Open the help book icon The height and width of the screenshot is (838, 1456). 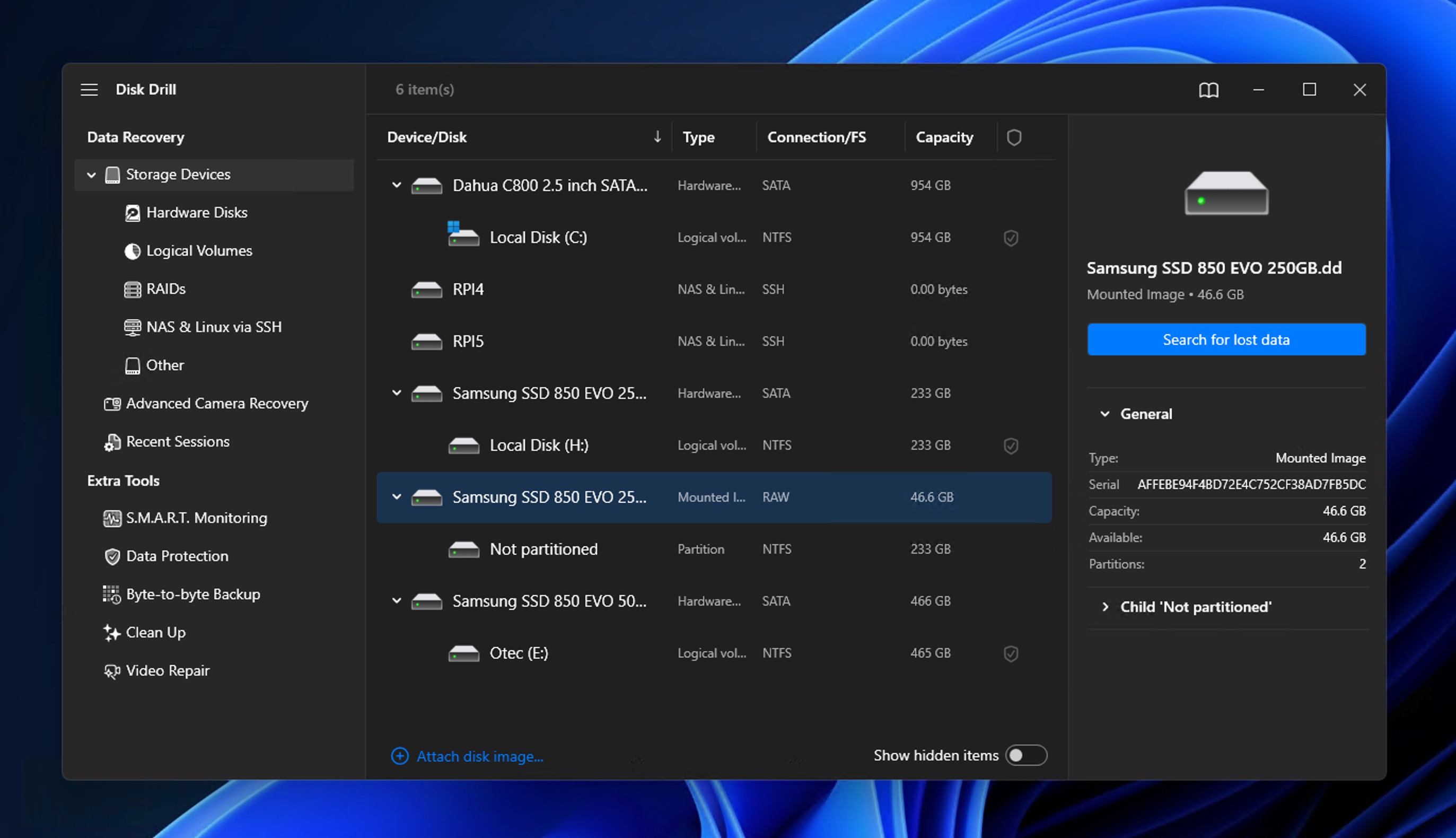(1208, 90)
